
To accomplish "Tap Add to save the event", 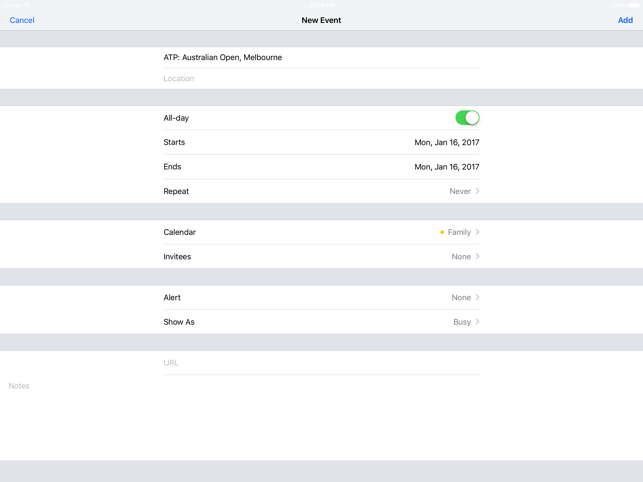I will click(x=625, y=20).
